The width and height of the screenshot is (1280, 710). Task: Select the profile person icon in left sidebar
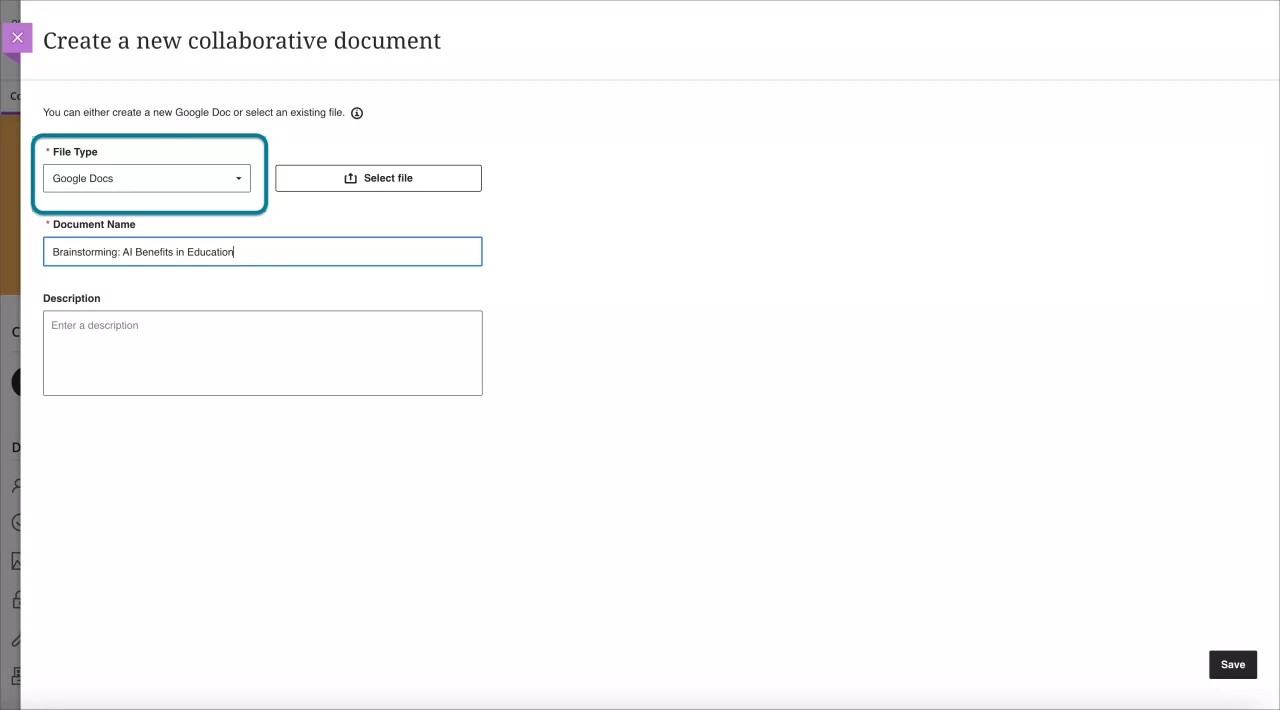16,485
